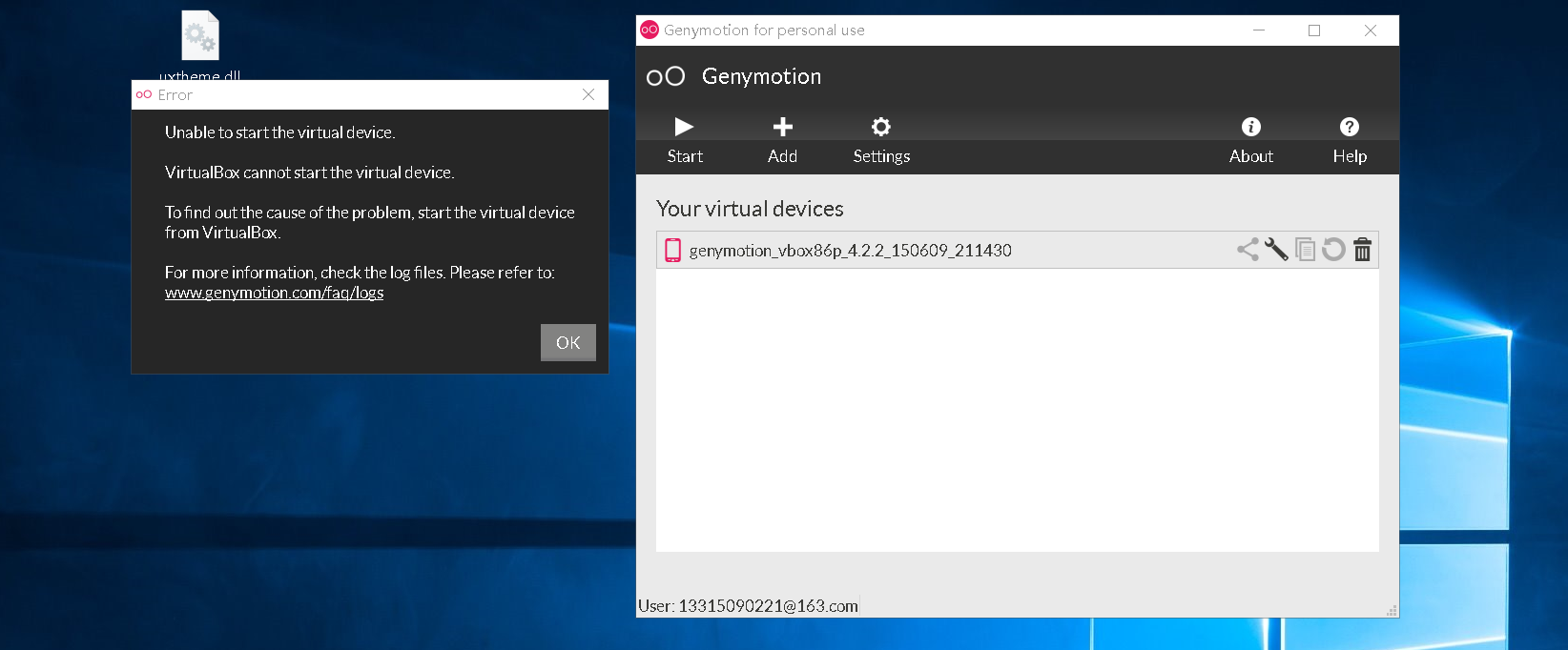Delete the virtual device with trash icon
1568x650 pixels.
(1362, 250)
